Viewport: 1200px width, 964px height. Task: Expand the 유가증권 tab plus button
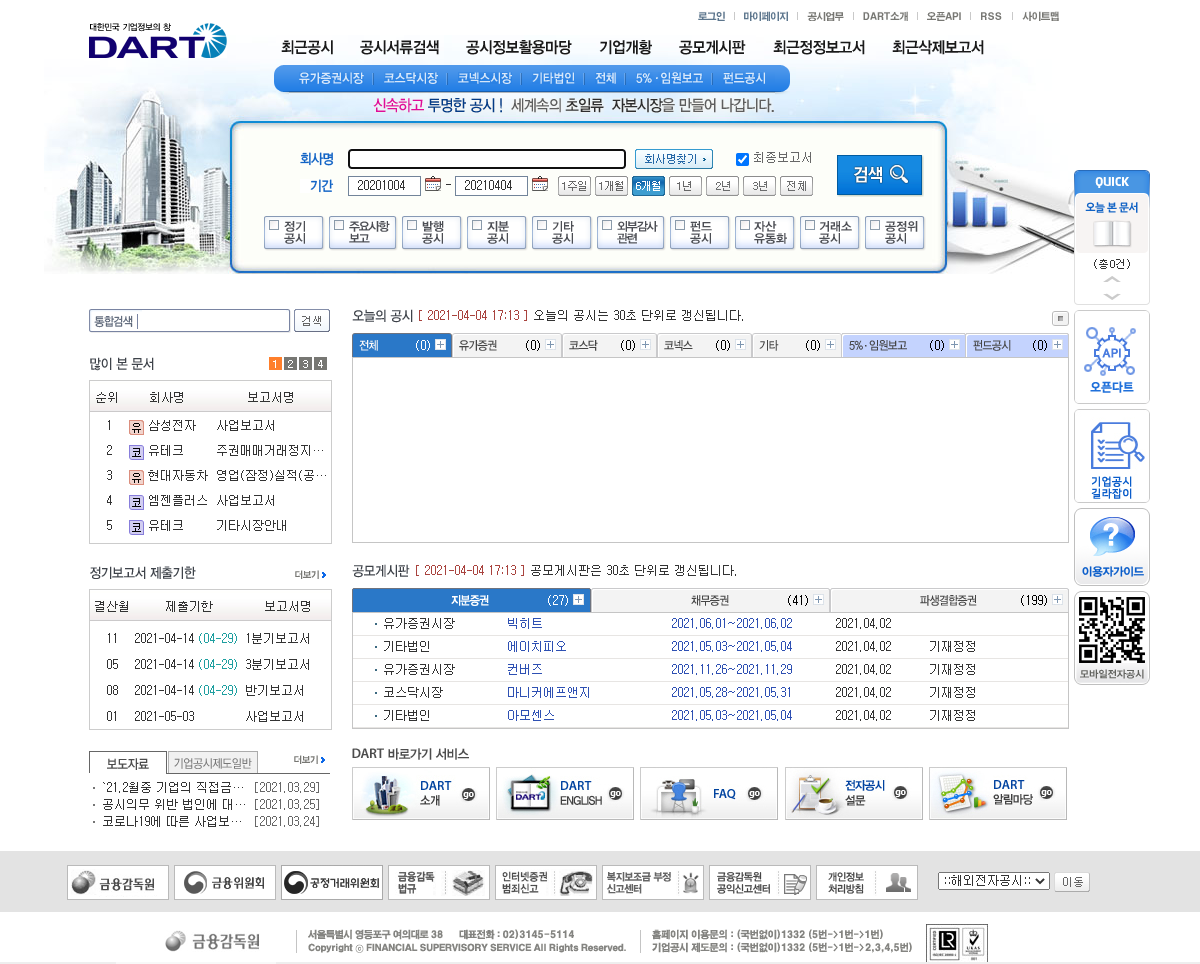(549, 345)
